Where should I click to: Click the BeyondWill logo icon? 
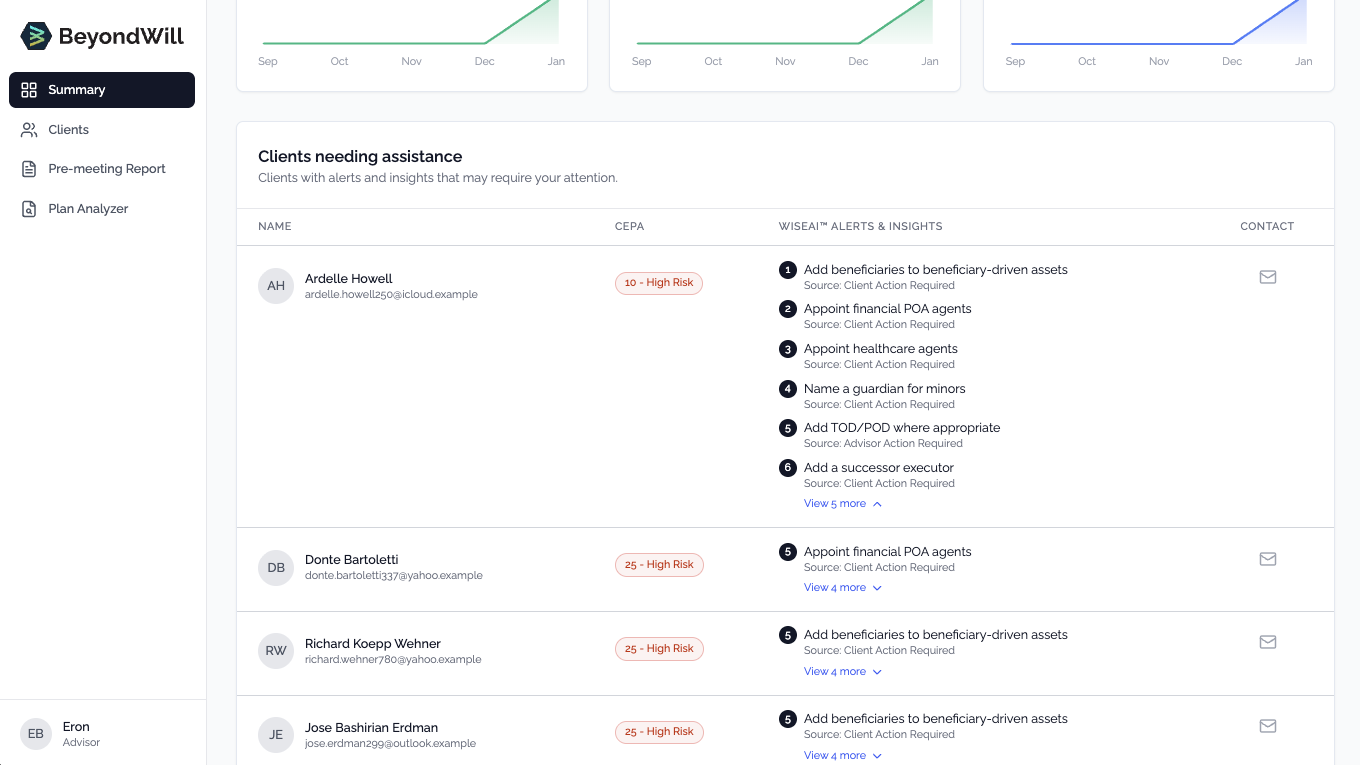coord(36,36)
